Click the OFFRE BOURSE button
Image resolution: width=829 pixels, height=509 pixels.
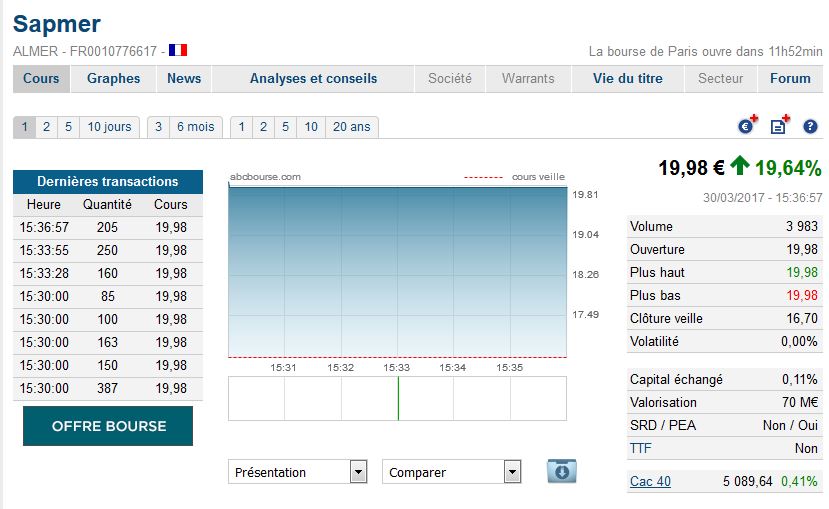(x=108, y=426)
